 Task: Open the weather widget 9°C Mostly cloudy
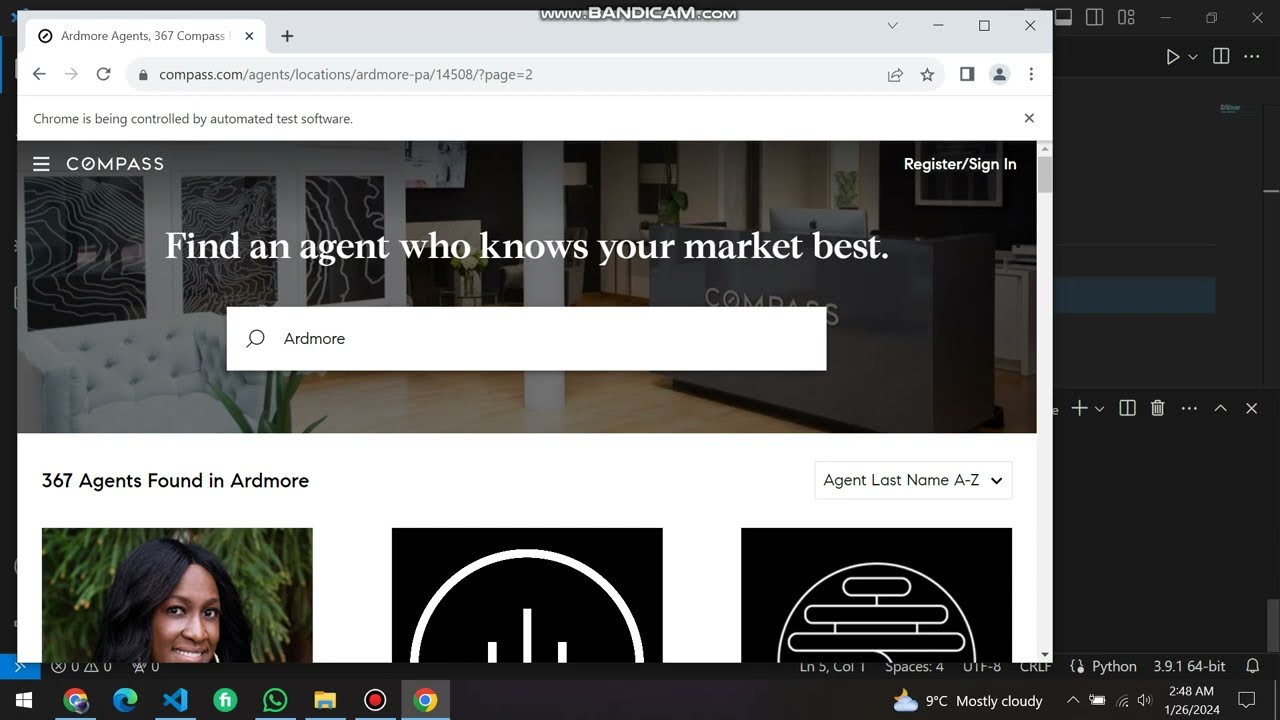click(x=968, y=700)
